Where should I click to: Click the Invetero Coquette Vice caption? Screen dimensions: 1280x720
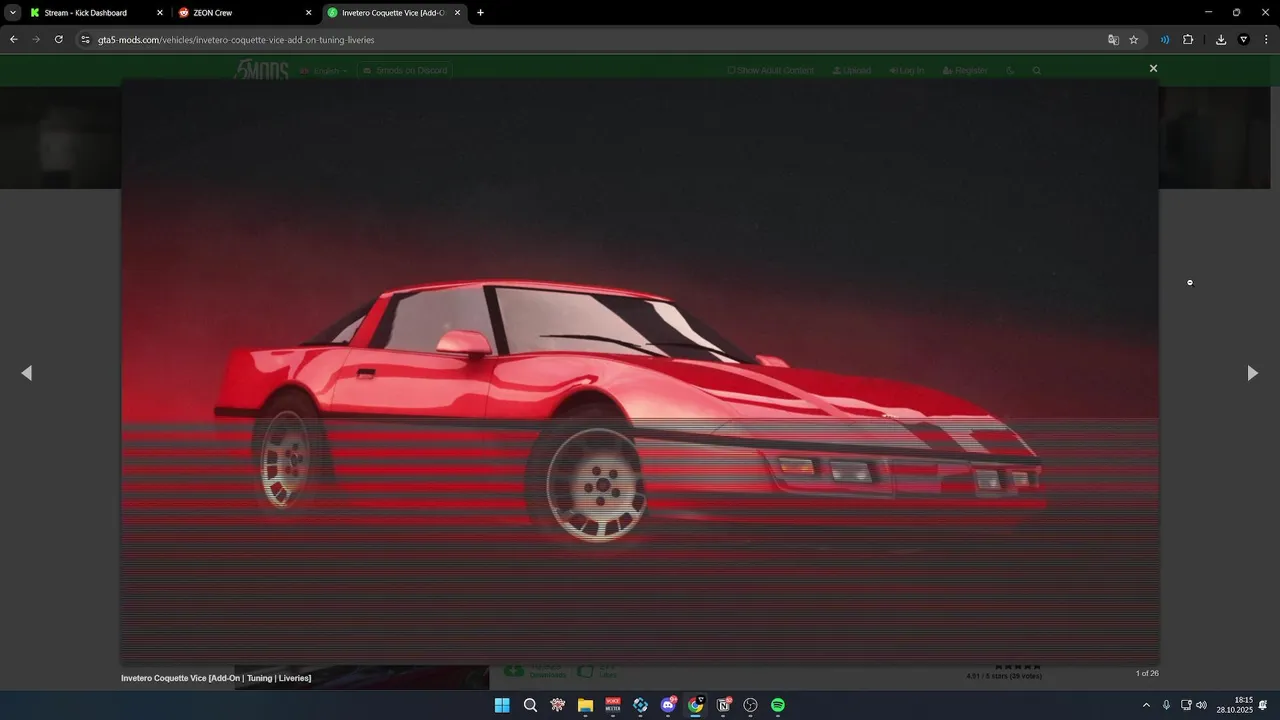(x=216, y=678)
